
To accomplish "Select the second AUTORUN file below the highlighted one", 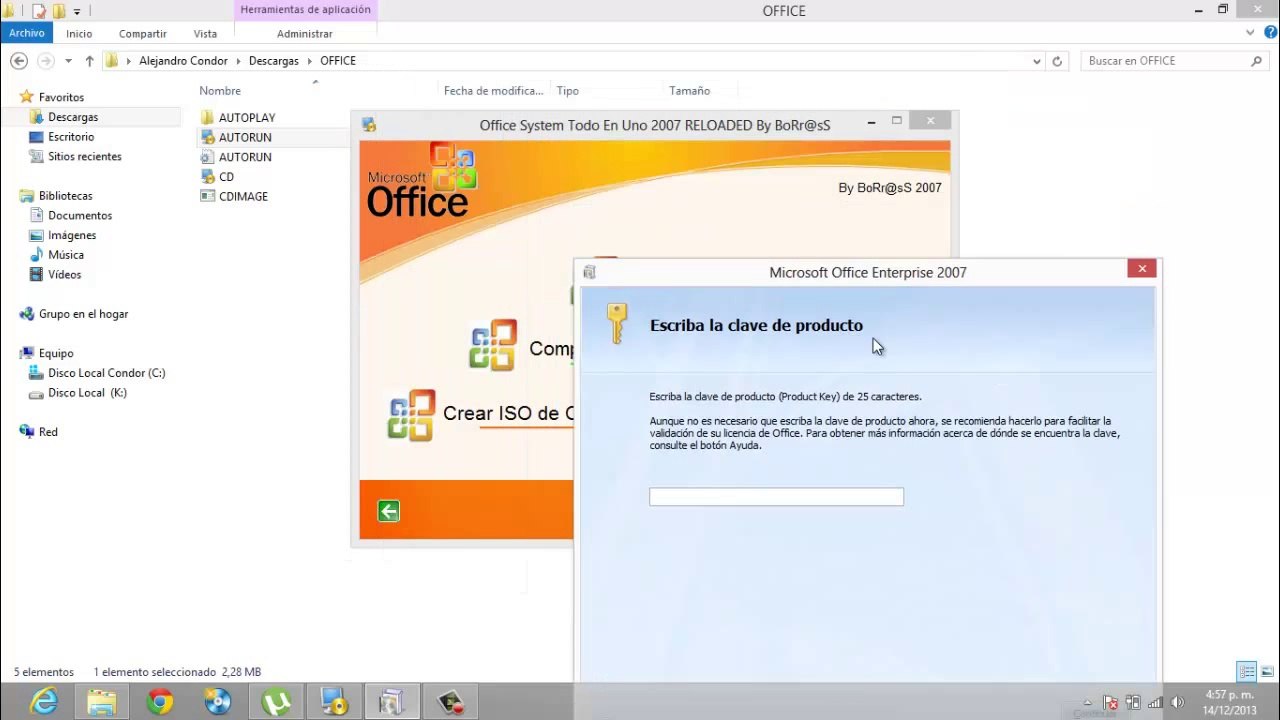I will [x=245, y=157].
